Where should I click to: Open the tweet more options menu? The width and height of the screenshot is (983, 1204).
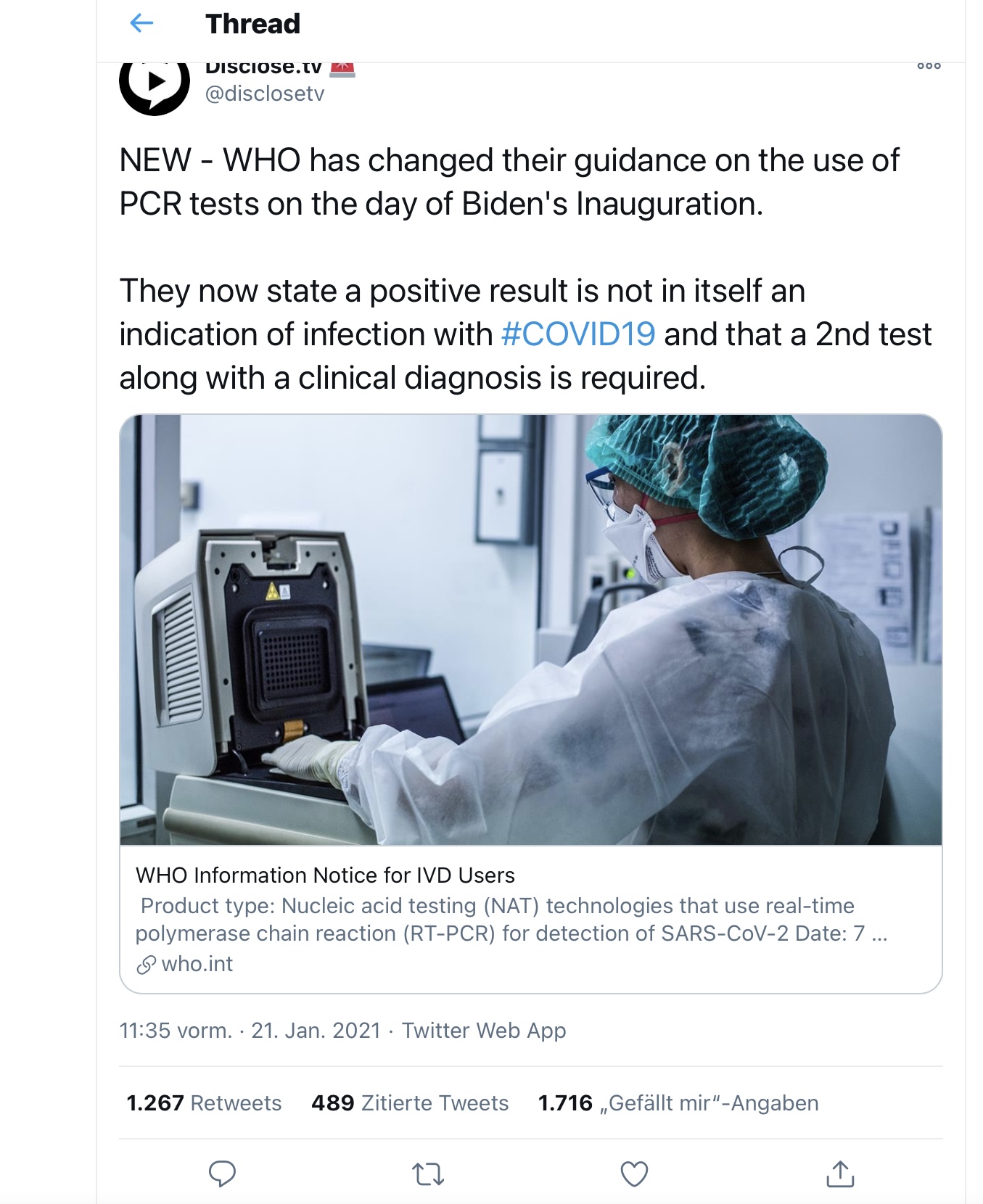tap(929, 66)
